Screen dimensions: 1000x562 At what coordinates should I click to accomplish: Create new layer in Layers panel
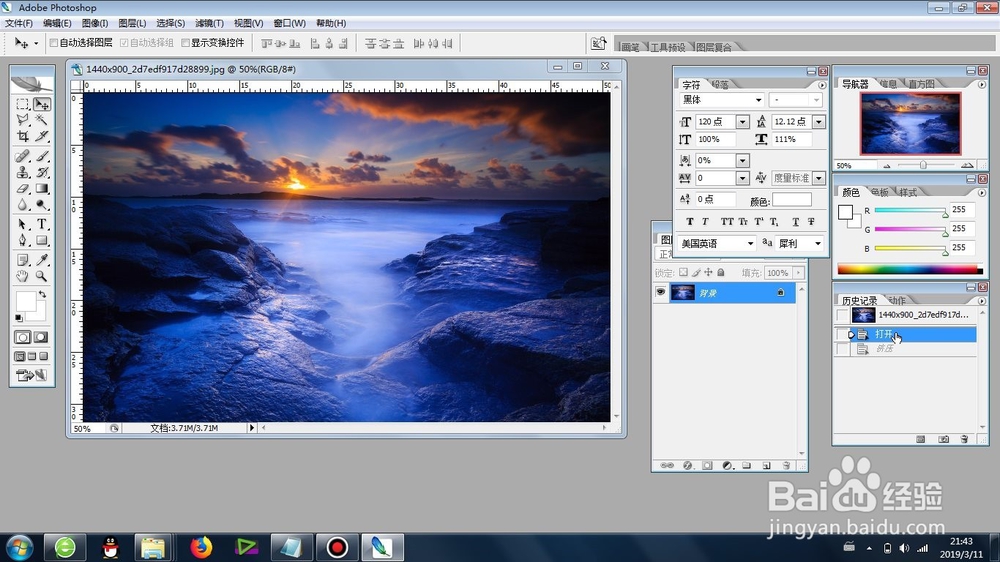[x=767, y=466]
